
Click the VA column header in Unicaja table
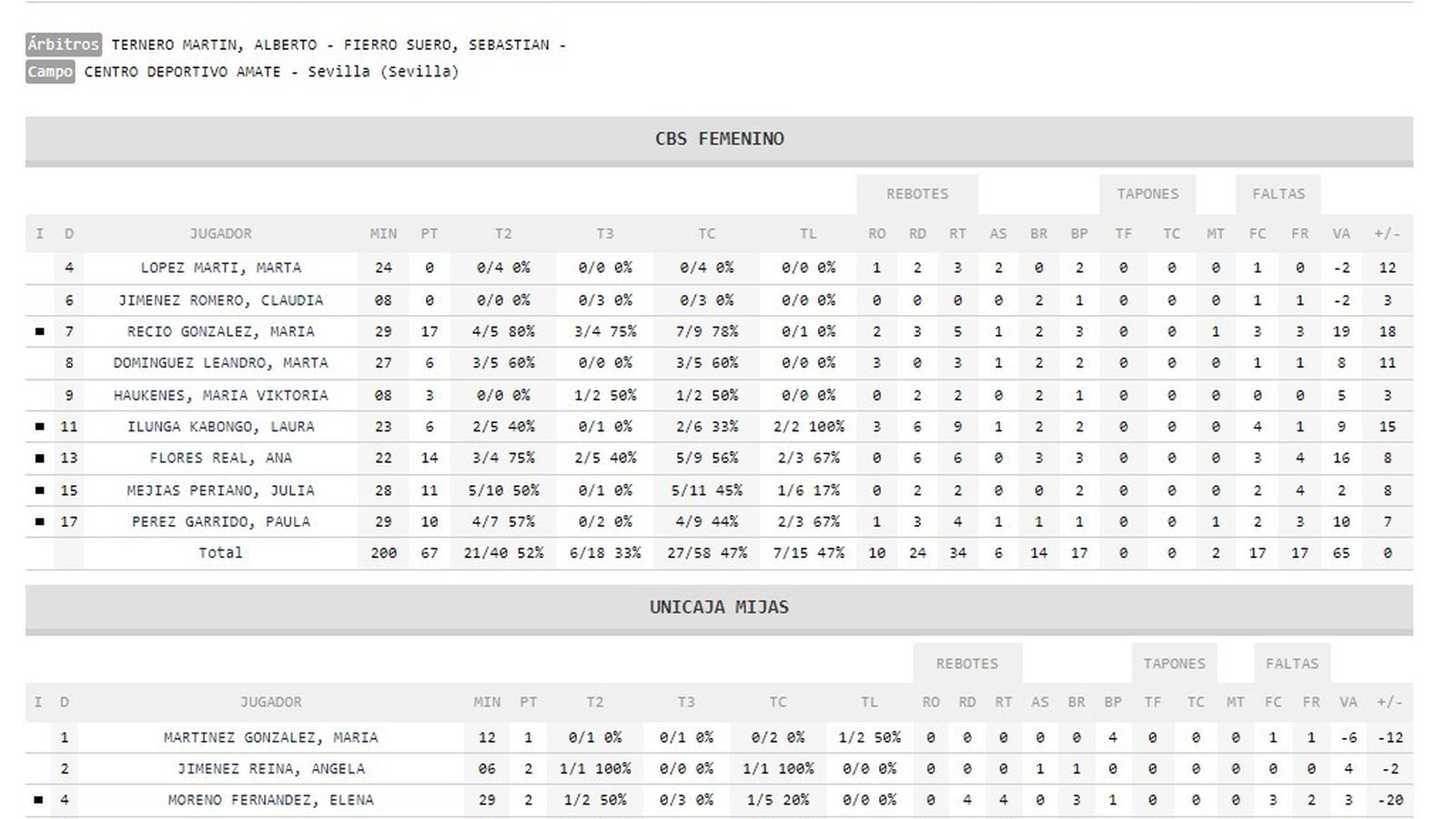coord(1348,703)
